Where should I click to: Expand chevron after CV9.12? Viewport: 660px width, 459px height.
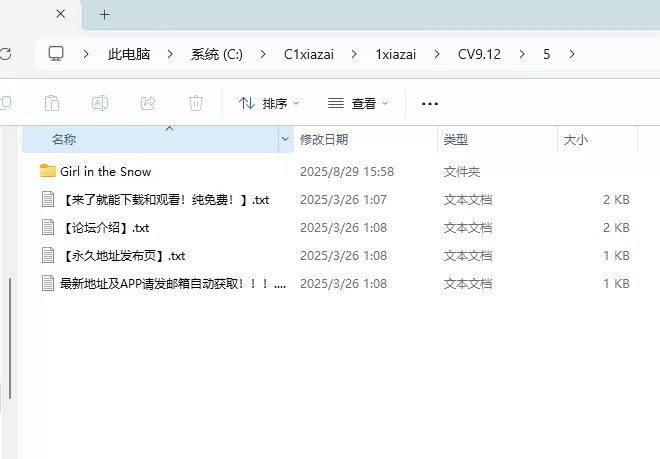click(x=522, y=54)
